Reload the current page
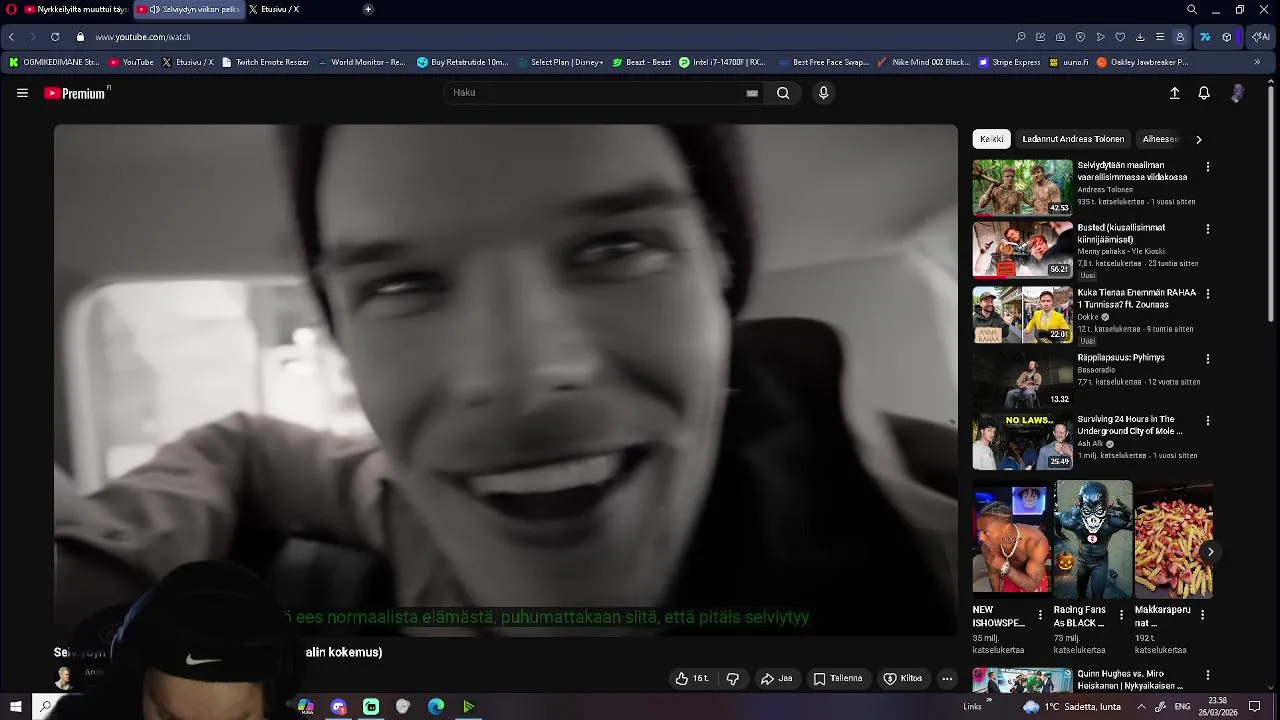 pos(54,37)
